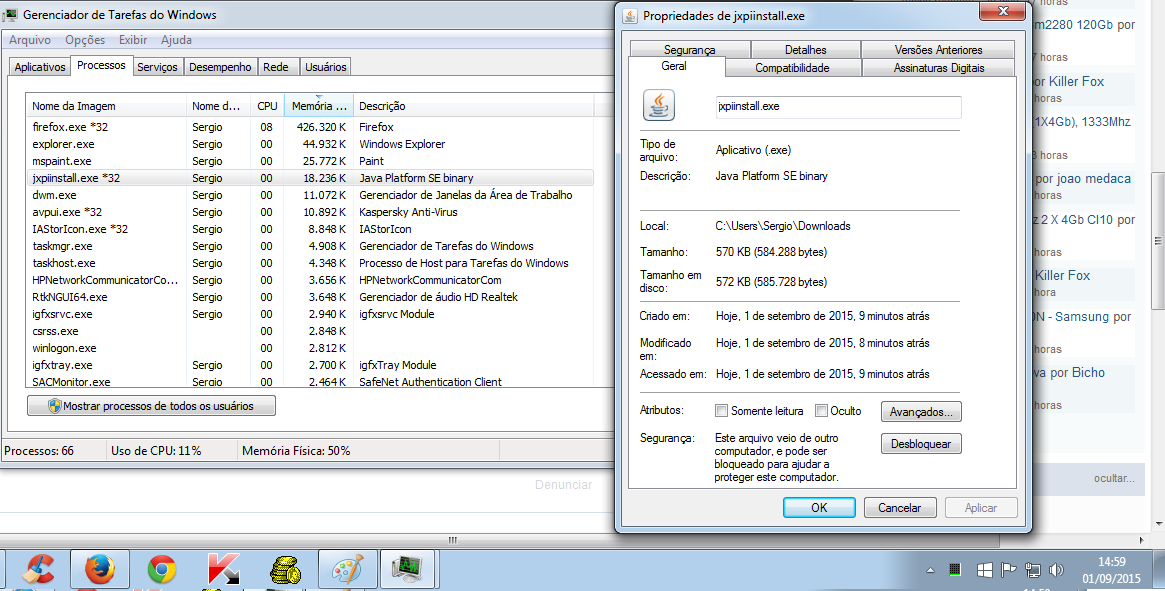1165x591 pixels.
Task: Click the file name field jxpiinstall.exe
Action: pyautogui.click(x=838, y=106)
